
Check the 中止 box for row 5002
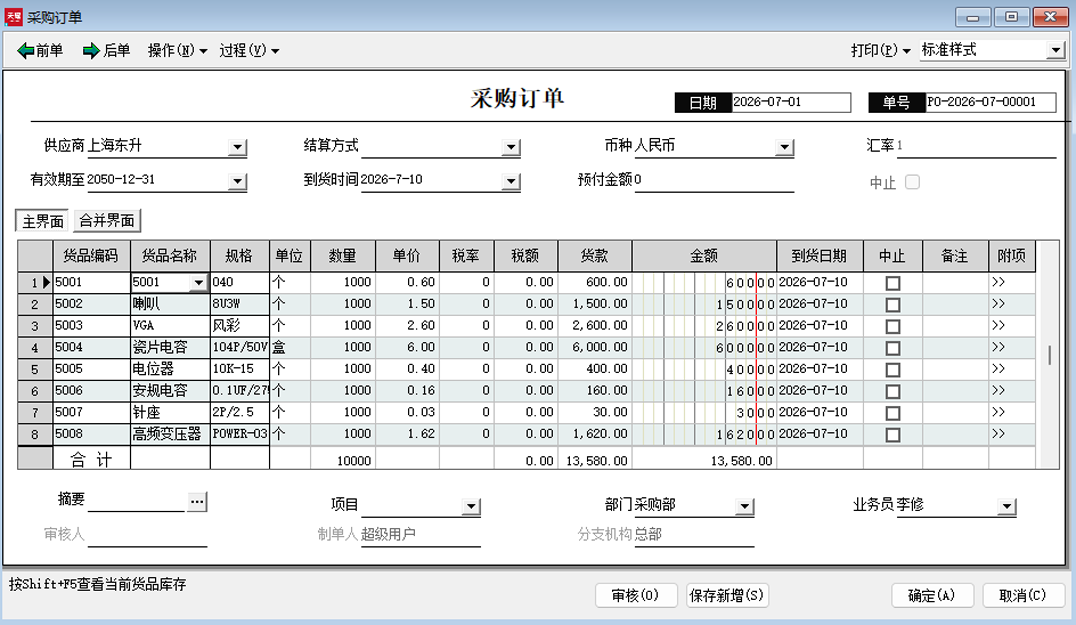tap(893, 305)
